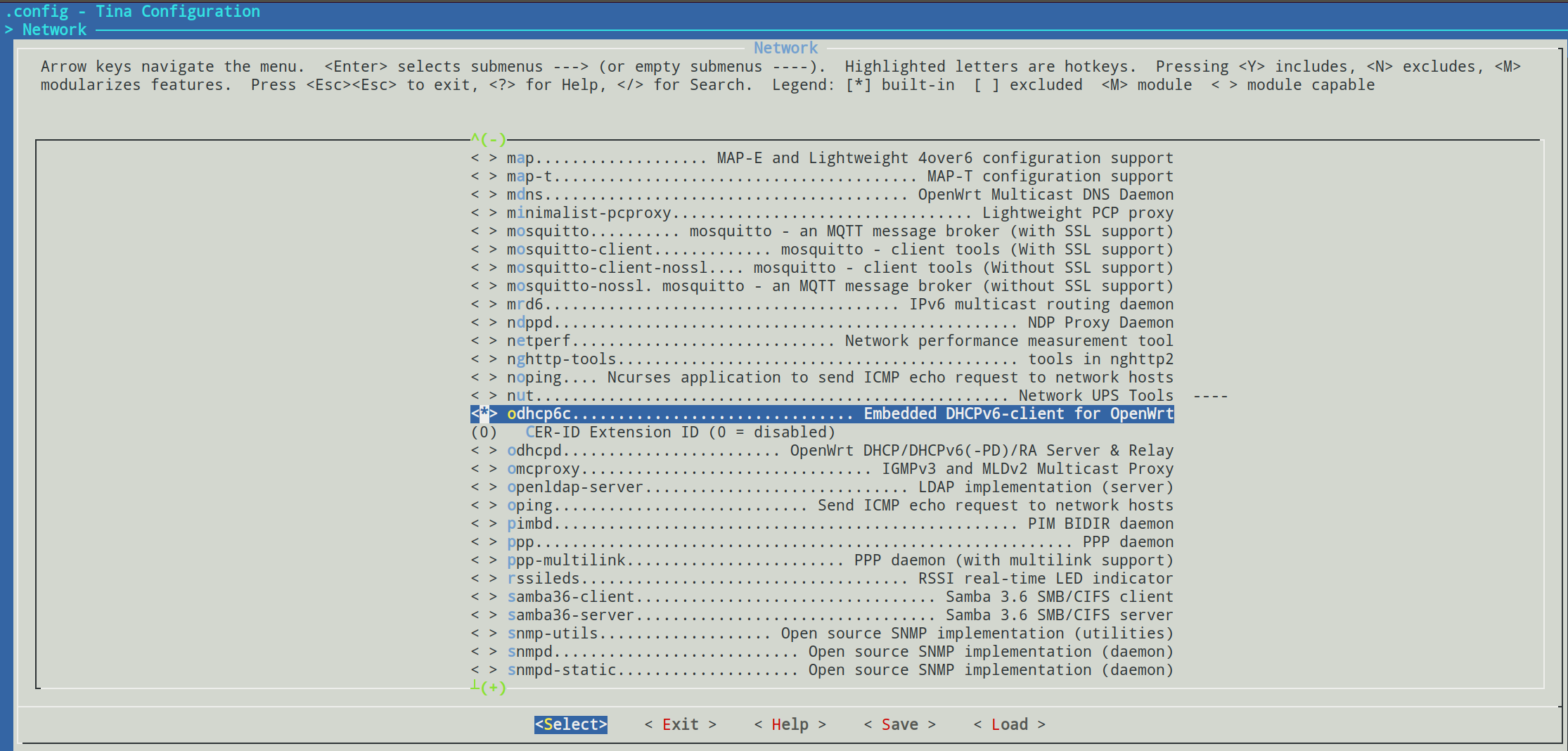Toggle the mrd6 package selection
Image resolution: width=1568 pixels, height=751 pixels.
[484, 304]
